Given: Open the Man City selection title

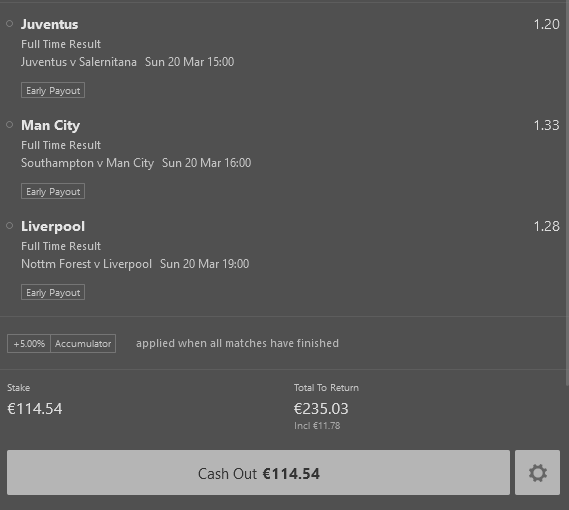Looking at the screenshot, I should (x=50, y=126).
